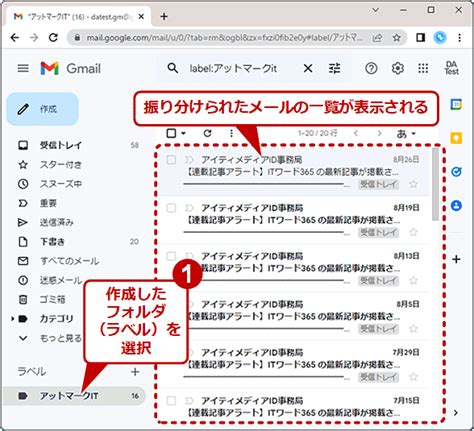Compose a new mail with 作成
Viewport: 474px width, 431px height.
(43, 109)
